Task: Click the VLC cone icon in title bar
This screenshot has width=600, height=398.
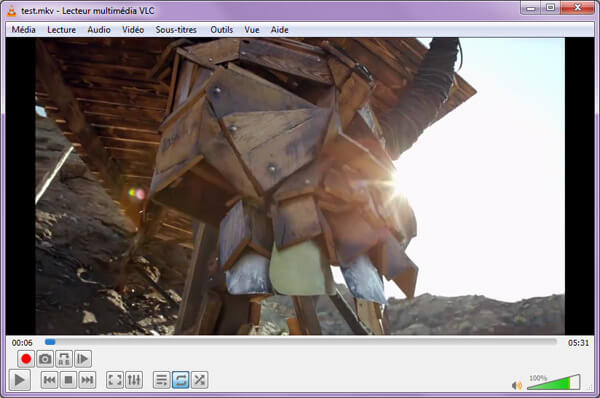Action: click(x=12, y=10)
